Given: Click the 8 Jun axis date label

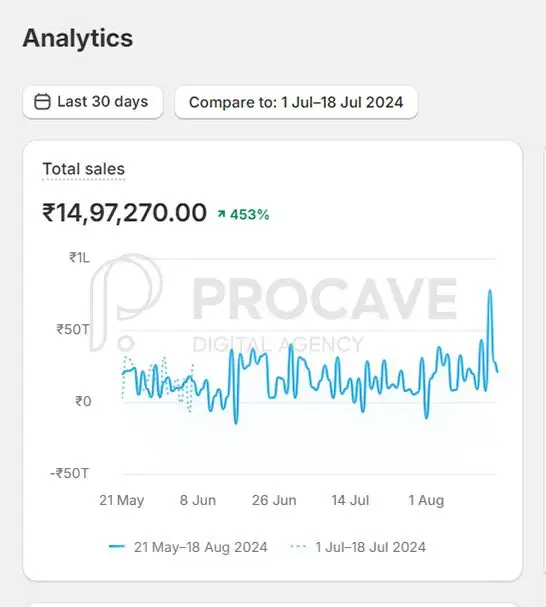Looking at the screenshot, I should pos(197,500).
